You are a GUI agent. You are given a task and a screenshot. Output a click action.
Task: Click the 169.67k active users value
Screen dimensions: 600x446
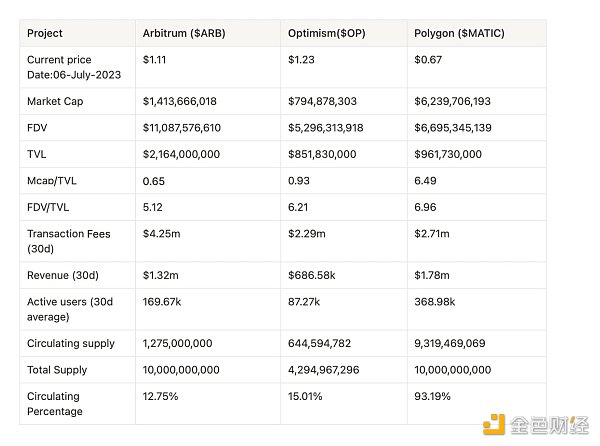(x=162, y=302)
